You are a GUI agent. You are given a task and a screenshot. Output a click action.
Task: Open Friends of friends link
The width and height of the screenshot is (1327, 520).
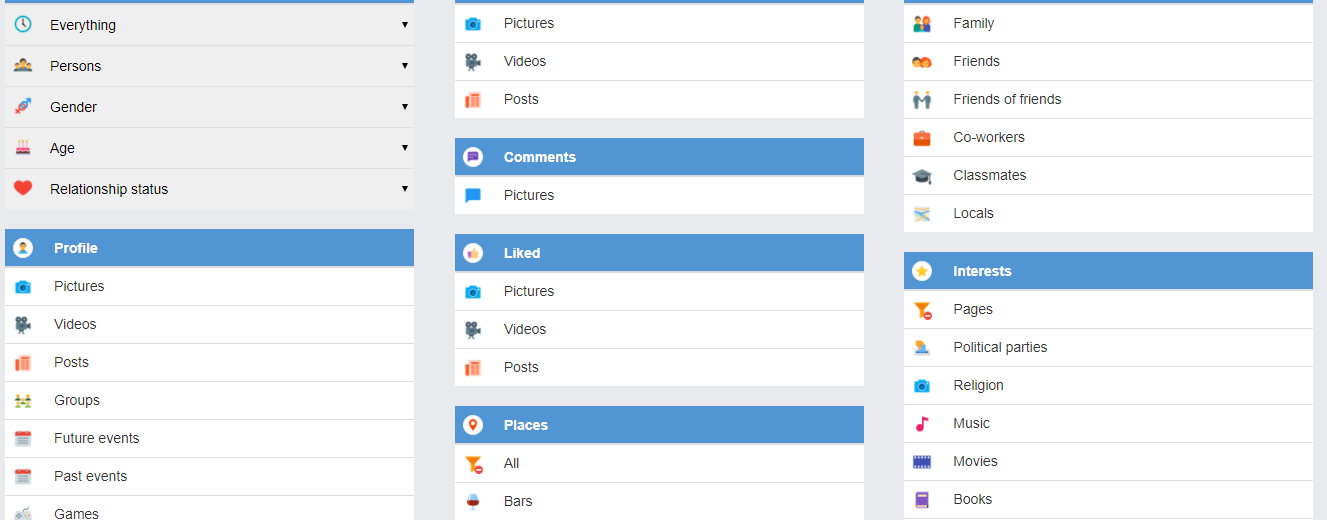click(1007, 100)
